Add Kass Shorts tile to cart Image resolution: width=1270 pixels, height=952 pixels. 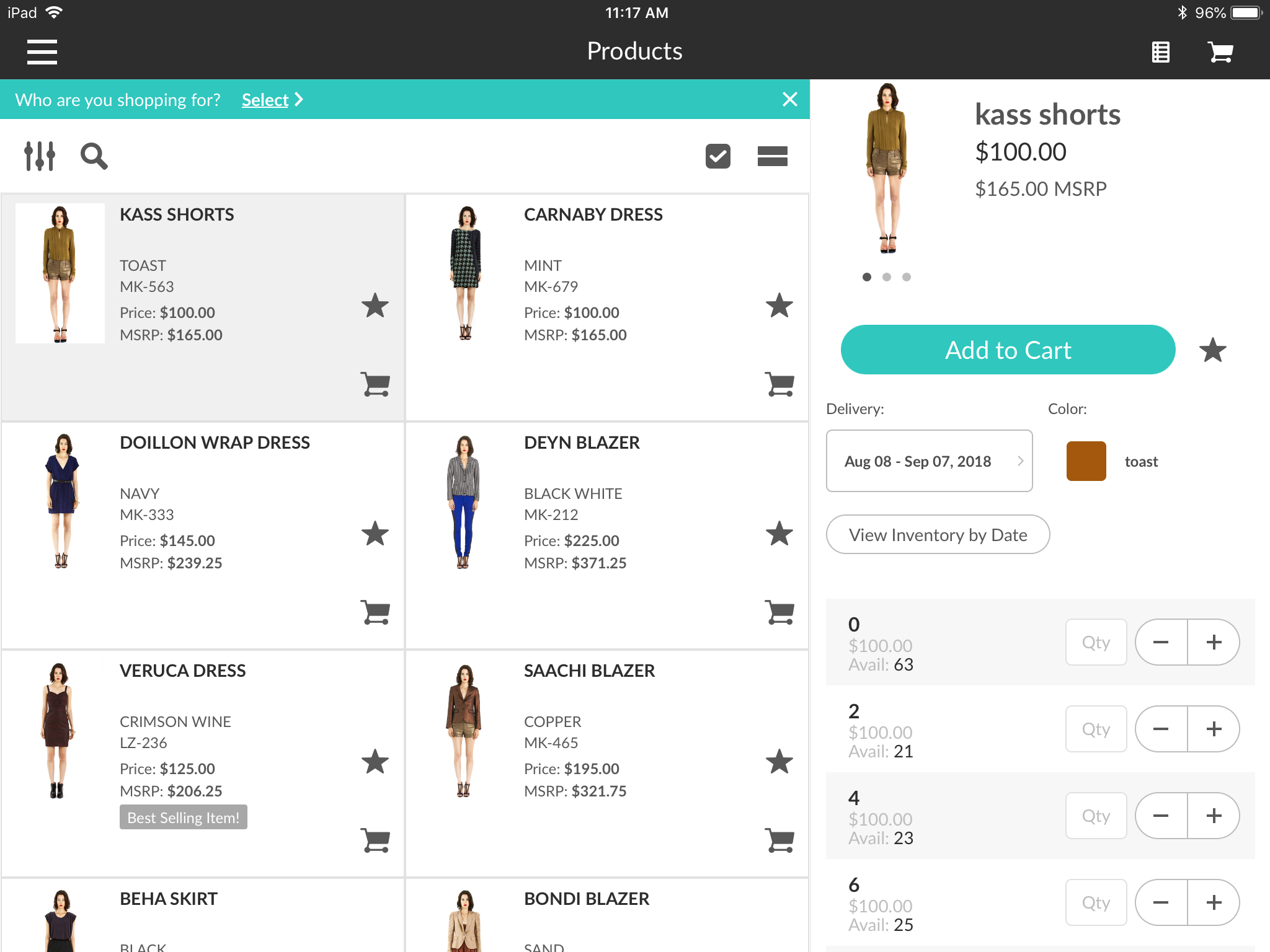[x=375, y=384]
